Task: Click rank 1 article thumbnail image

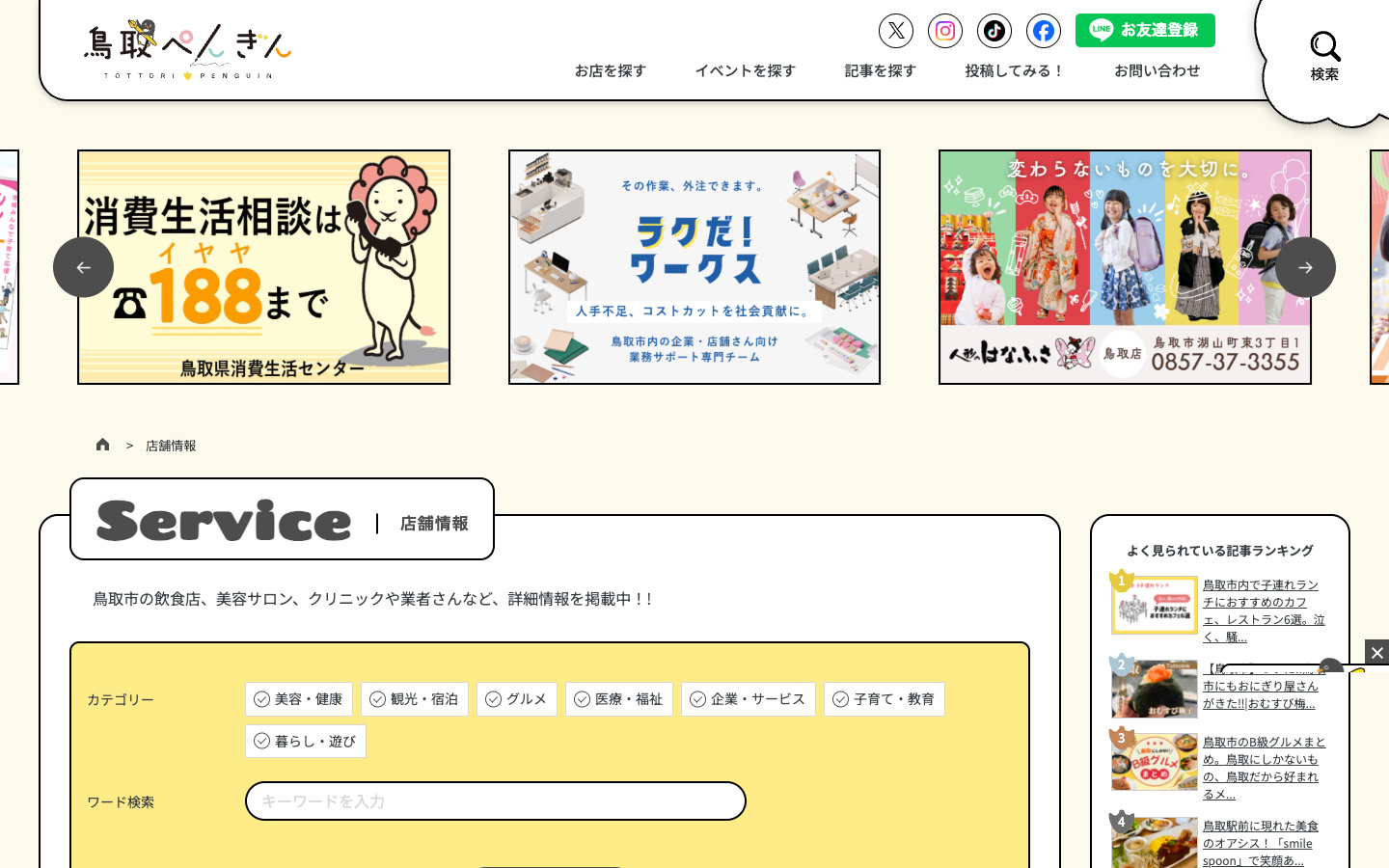Action: [x=1155, y=605]
